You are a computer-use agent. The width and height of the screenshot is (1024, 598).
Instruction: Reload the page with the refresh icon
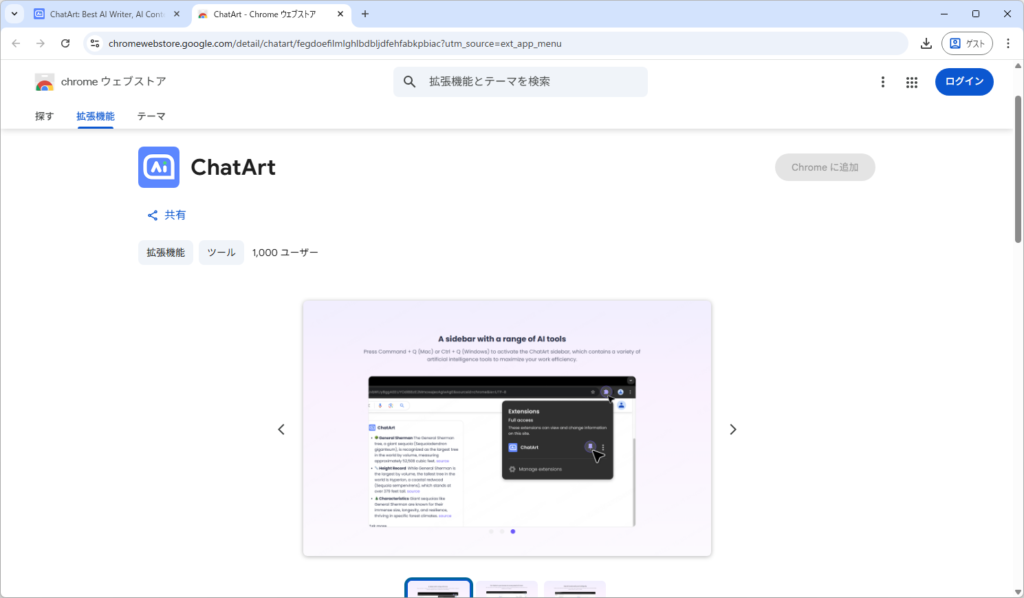(x=66, y=44)
